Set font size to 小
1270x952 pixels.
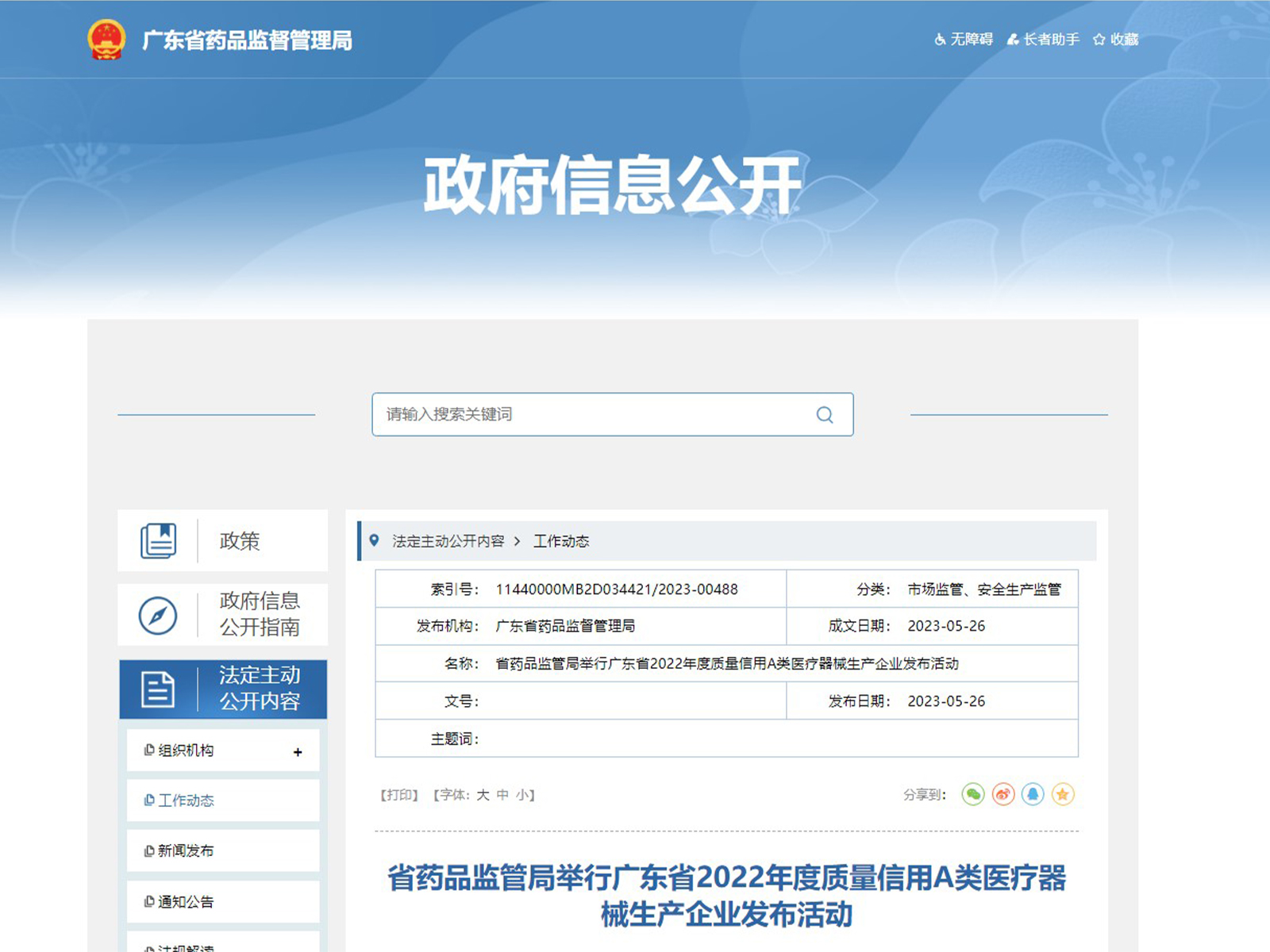522,795
